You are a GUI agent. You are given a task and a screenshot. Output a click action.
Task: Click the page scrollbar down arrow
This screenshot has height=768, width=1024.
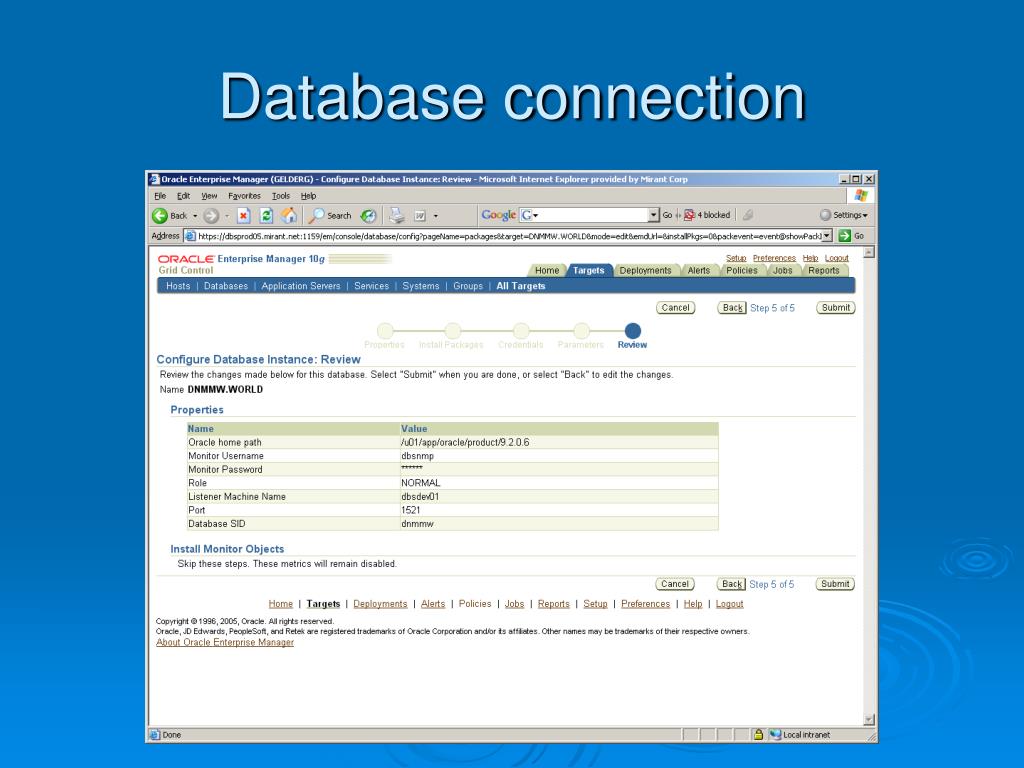tap(869, 720)
